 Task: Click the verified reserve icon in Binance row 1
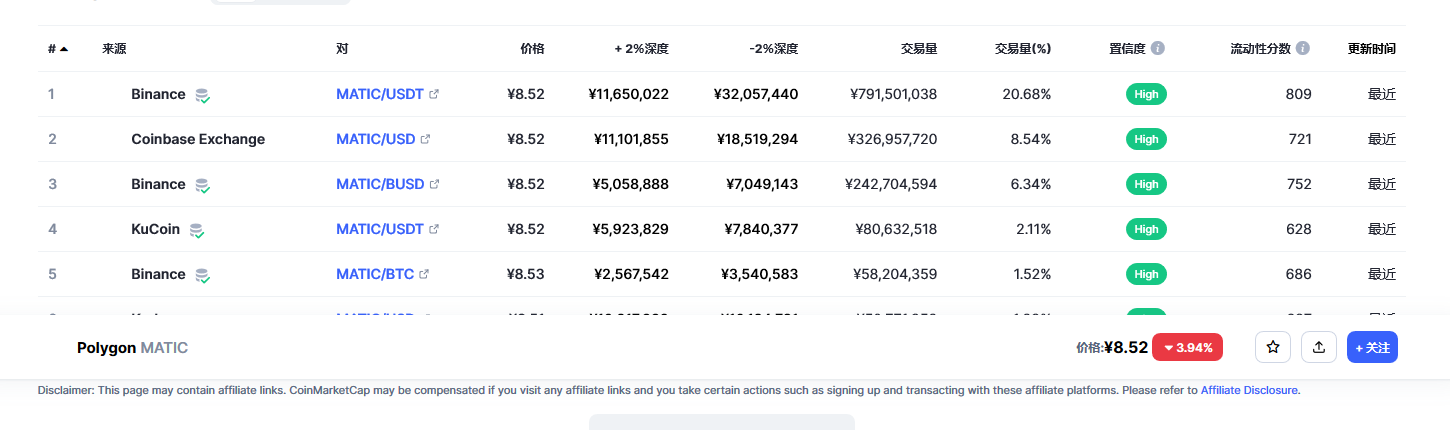[x=202, y=95]
